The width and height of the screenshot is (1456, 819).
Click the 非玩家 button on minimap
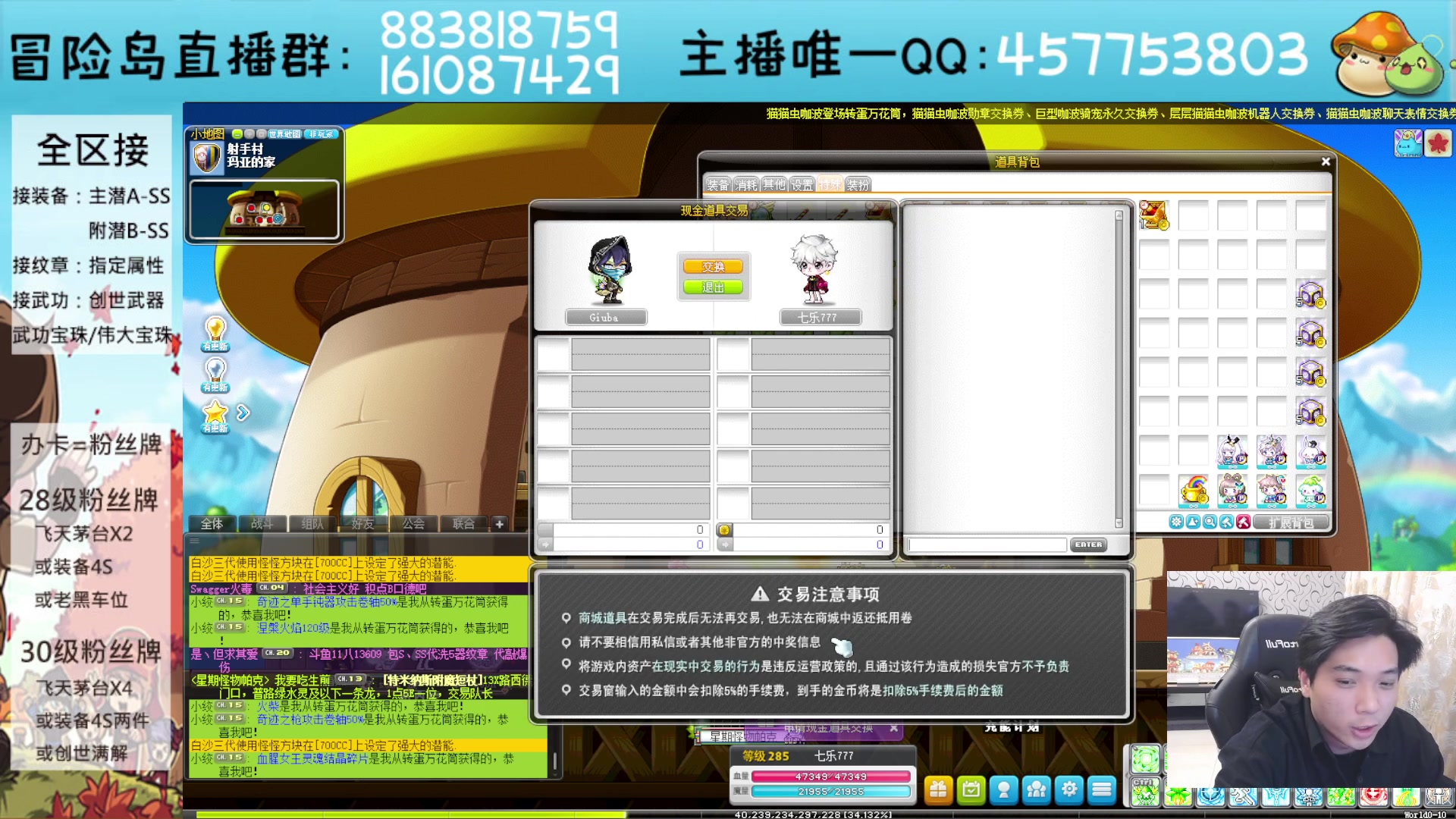pos(321,133)
